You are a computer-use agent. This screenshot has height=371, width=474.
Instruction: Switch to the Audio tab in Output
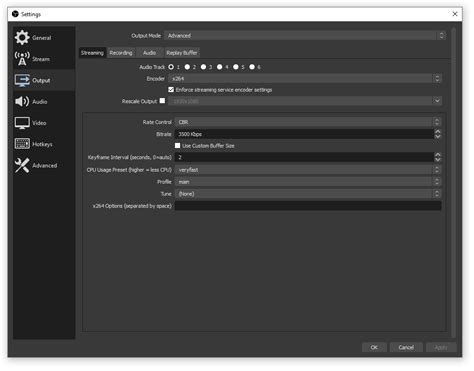point(149,53)
